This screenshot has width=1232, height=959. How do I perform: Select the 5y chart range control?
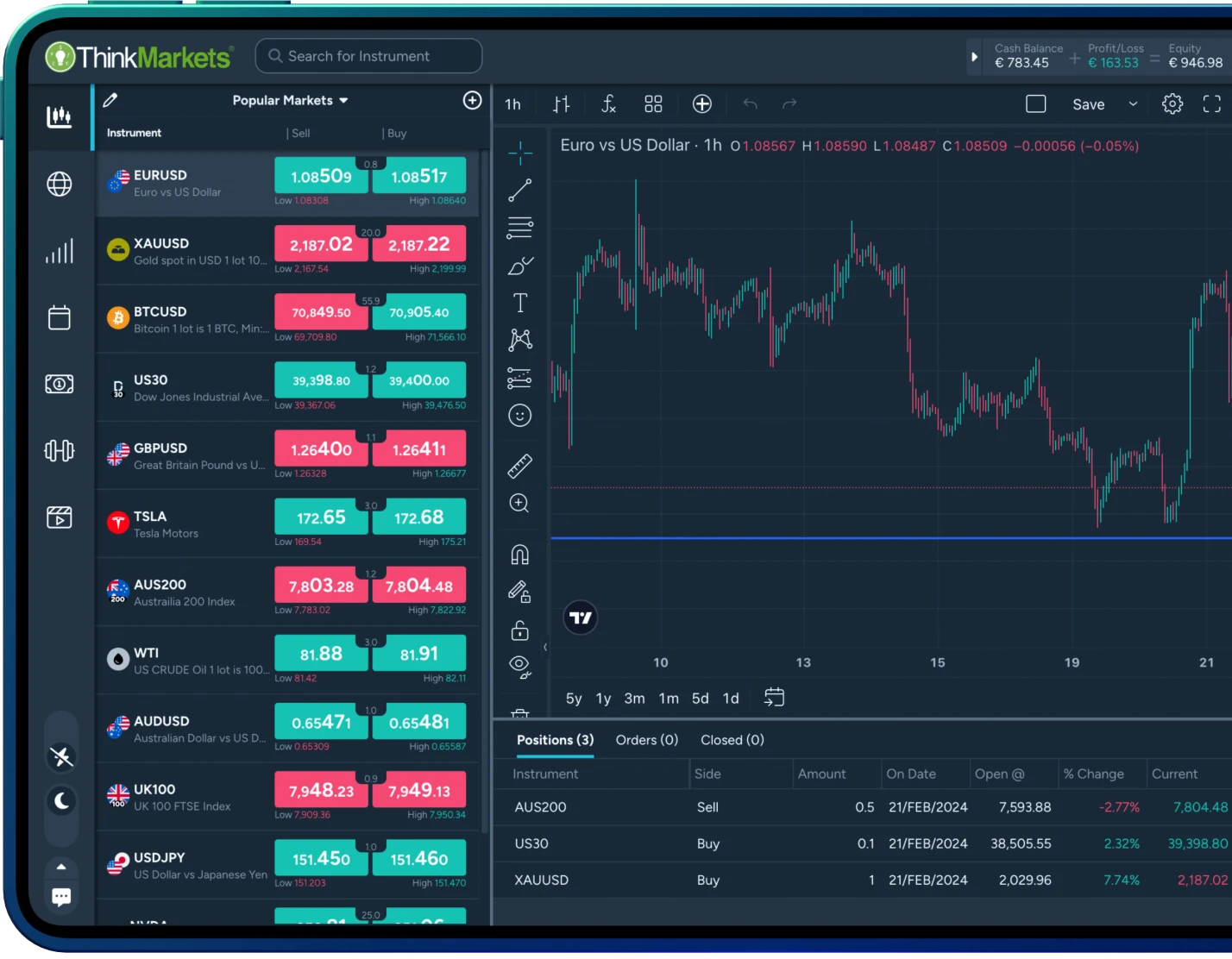pos(573,699)
